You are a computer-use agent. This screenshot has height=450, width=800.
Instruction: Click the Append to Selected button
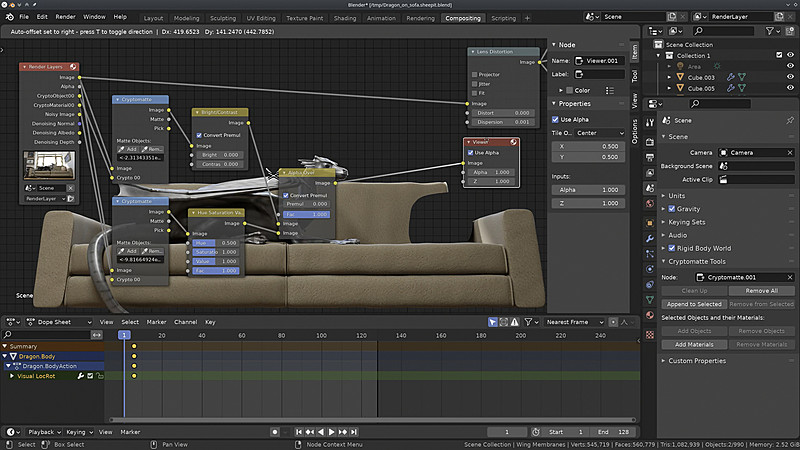tap(694, 304)
